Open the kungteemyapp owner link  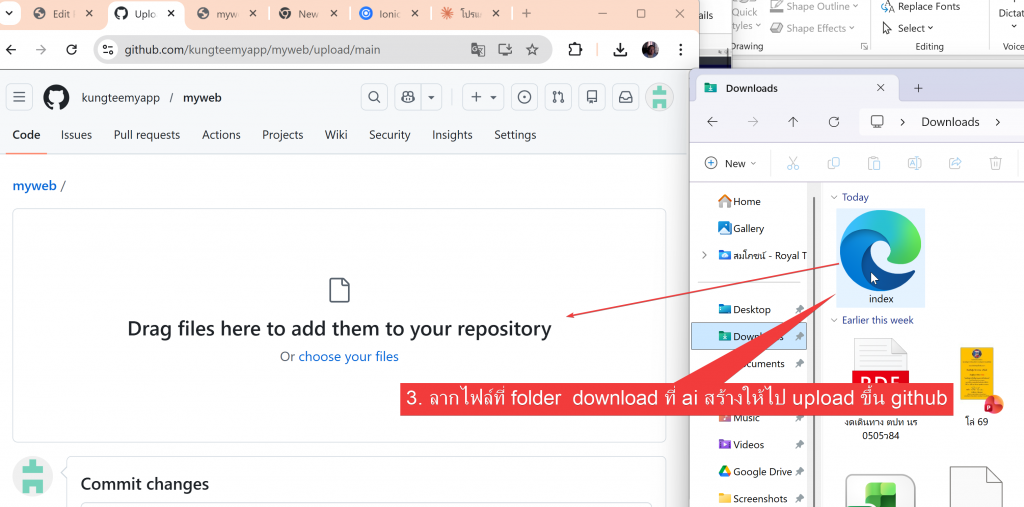pyautogui.click(x=120, y=97)
